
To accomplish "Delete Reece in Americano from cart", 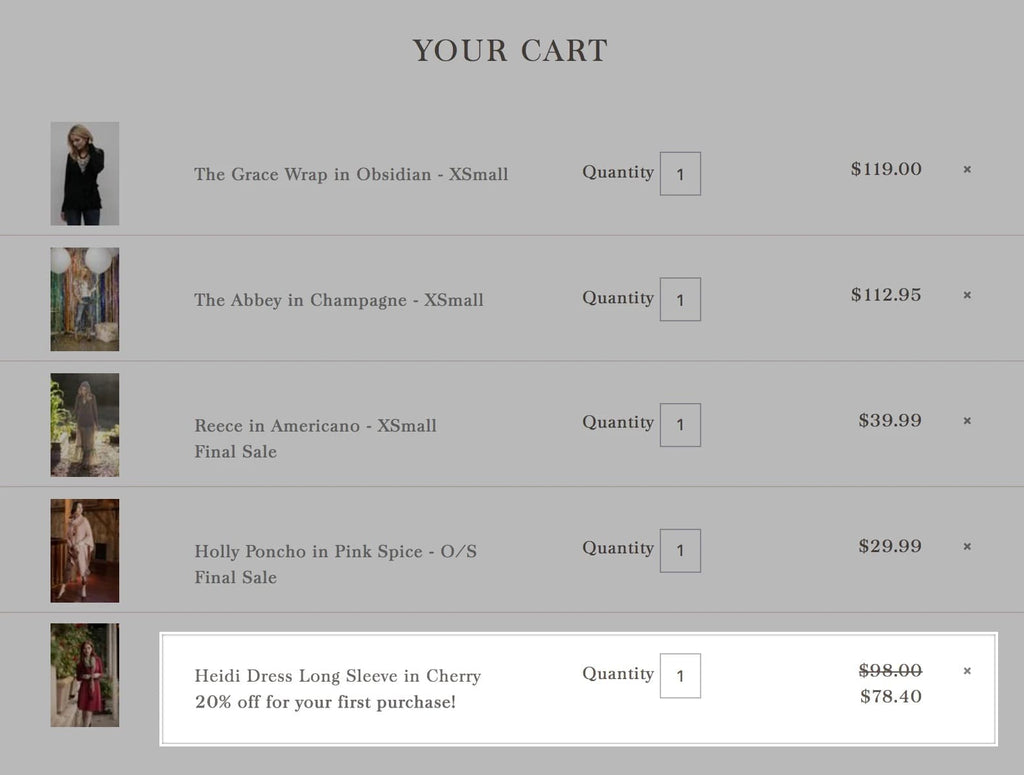I will [967, 421].
